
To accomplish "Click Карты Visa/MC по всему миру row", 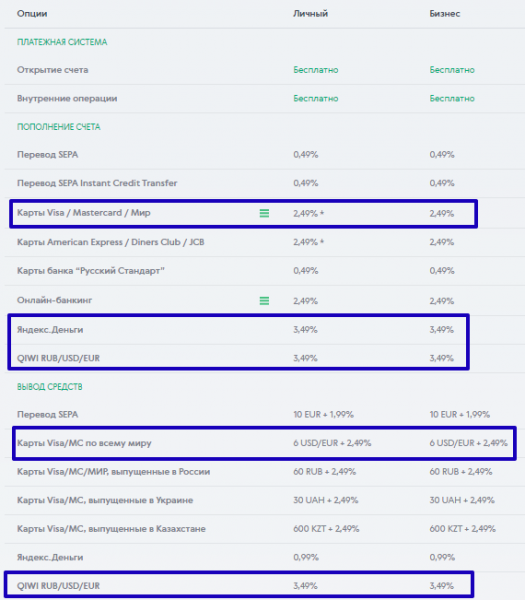I will (x=262, y=443).
